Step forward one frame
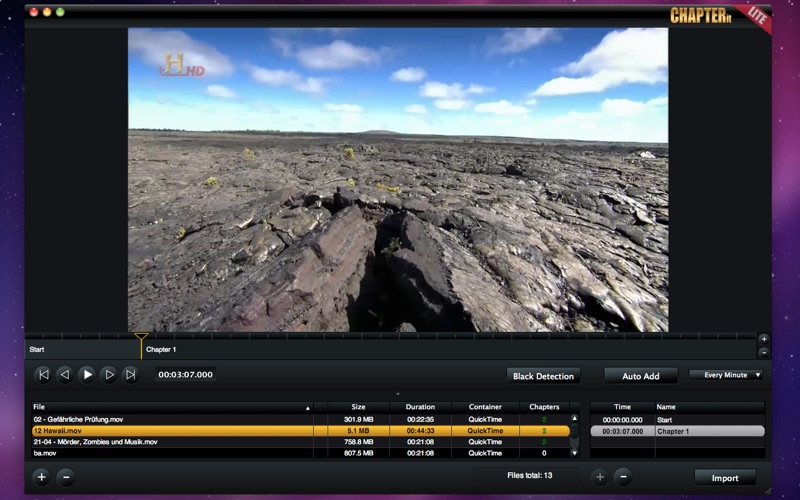The width and height of the screenshot is (800, 500). pos(109,375)
